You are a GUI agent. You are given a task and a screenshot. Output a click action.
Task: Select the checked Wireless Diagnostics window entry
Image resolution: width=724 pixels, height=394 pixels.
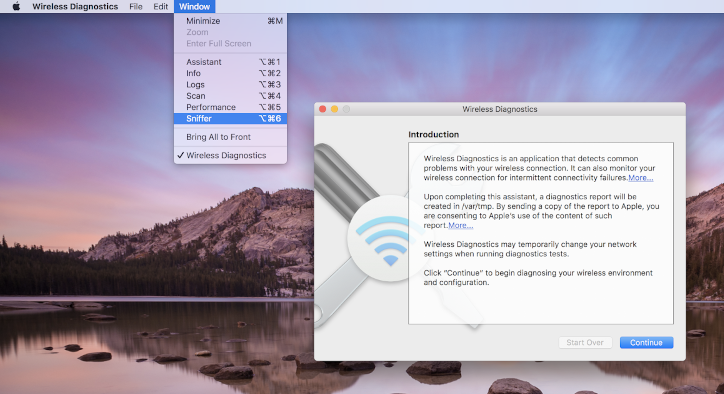[x=230, y=155]
